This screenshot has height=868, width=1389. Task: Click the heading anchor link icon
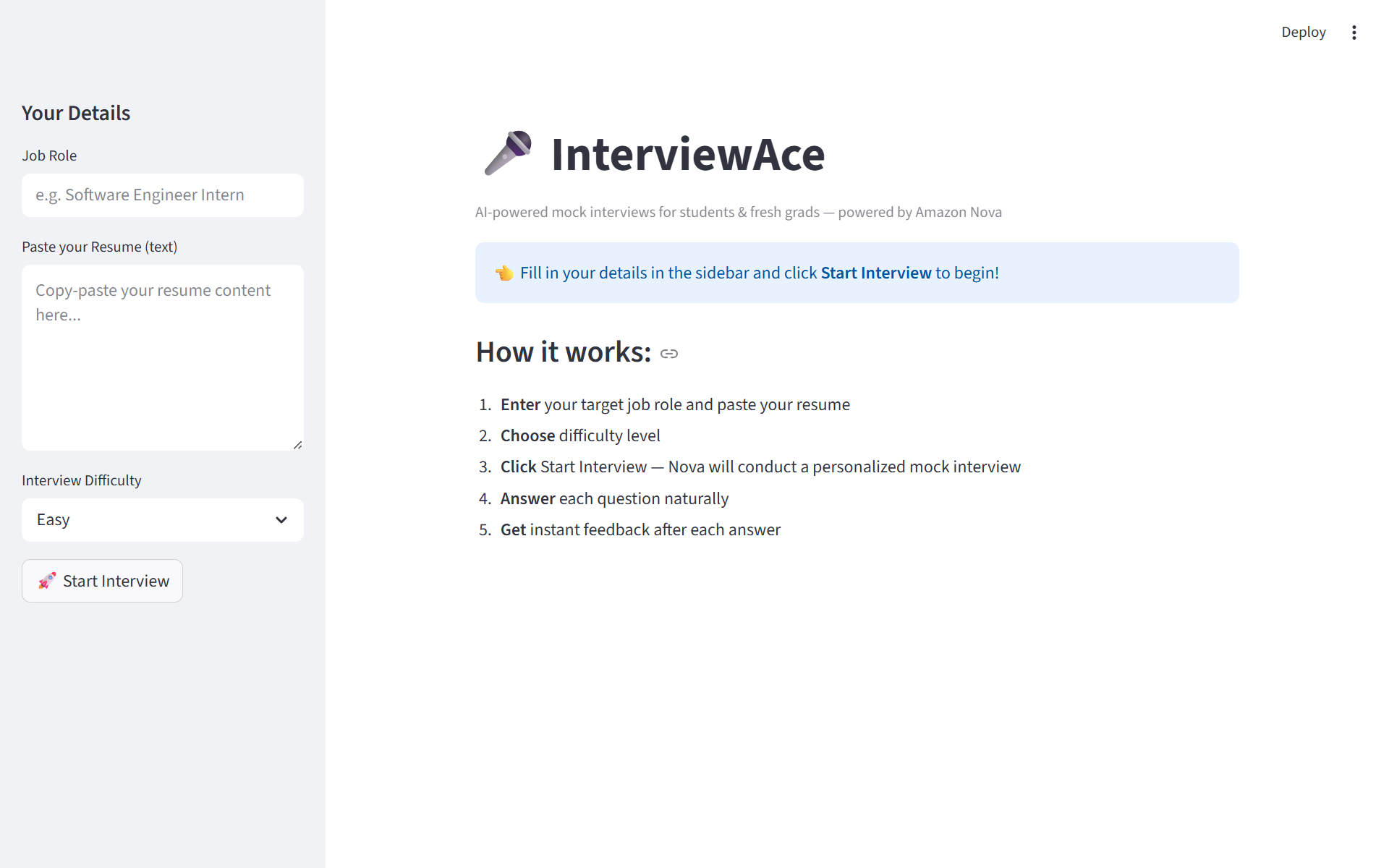click(x=669, y=354)
